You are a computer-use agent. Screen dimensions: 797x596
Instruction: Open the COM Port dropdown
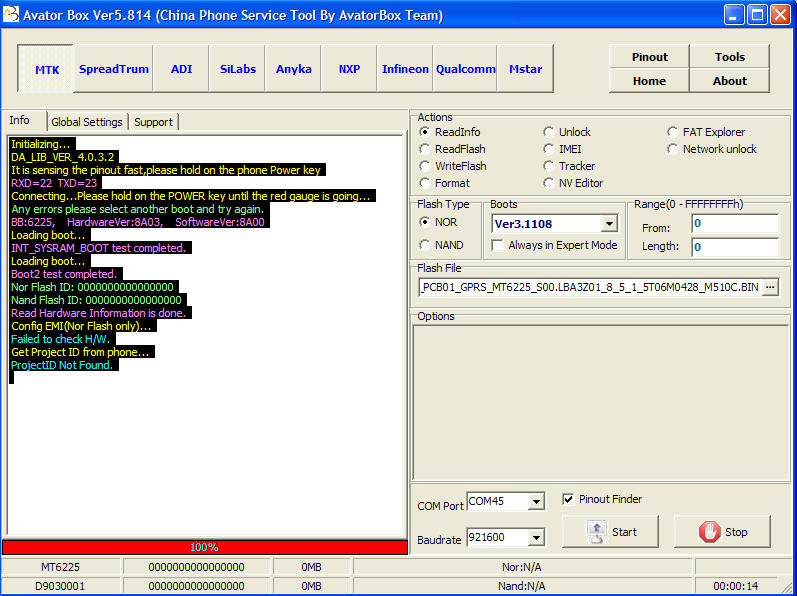tap(536, 501)
